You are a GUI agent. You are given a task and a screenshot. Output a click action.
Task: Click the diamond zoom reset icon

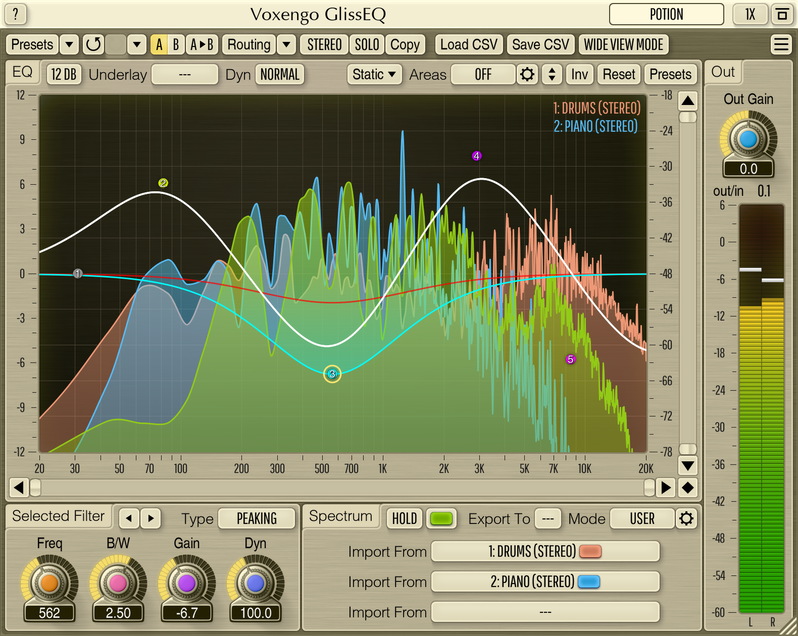[688, 487]
